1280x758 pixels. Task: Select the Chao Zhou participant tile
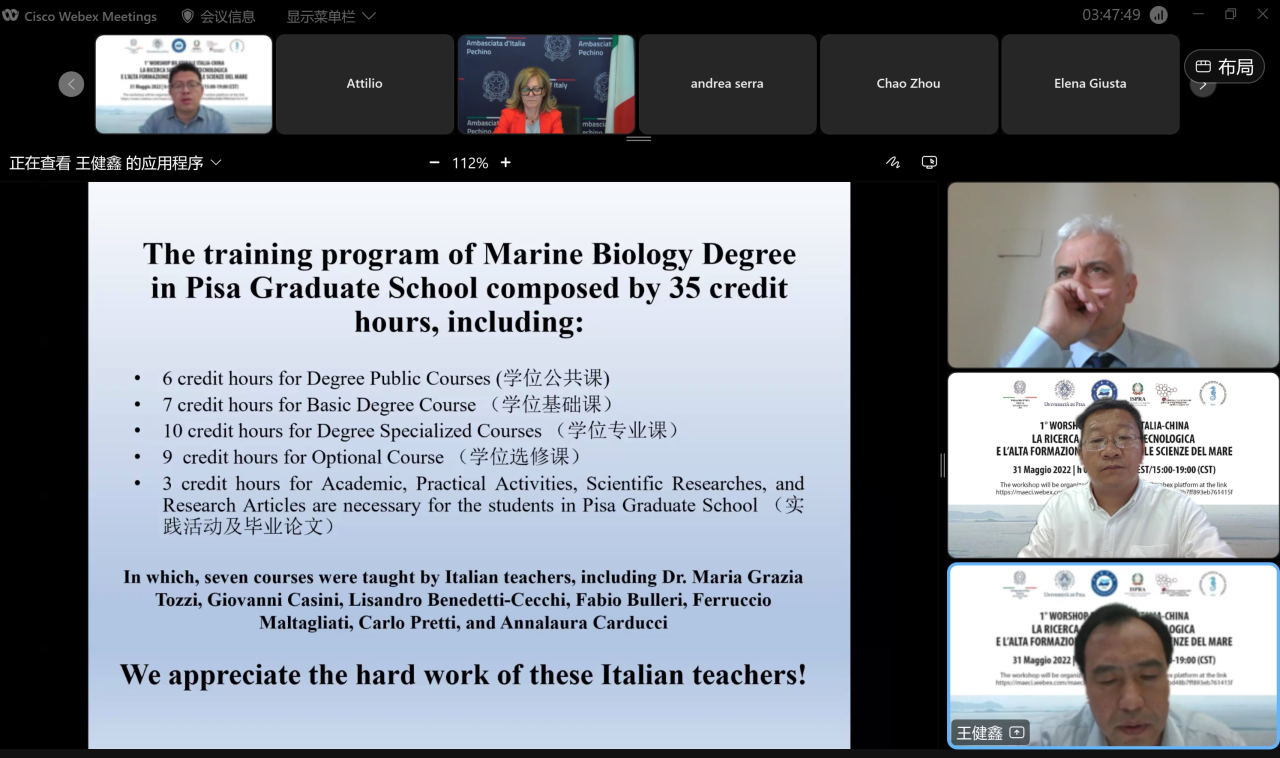tap(908, 84)
